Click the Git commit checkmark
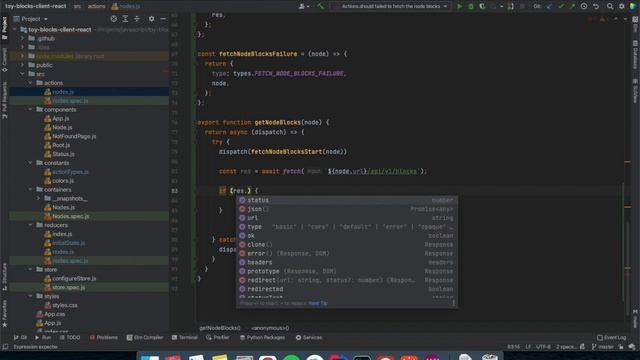The height and width of the screenshot is (360, 640). (561, 6)
